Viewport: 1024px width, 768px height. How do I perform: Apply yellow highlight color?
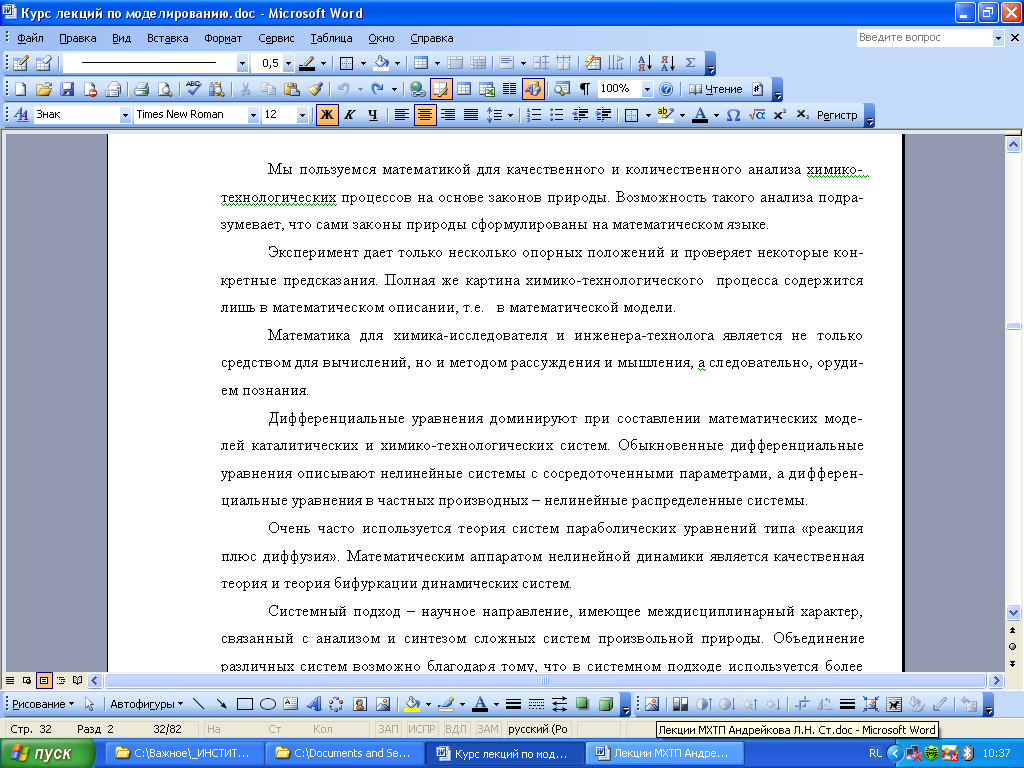click(665, 115)
